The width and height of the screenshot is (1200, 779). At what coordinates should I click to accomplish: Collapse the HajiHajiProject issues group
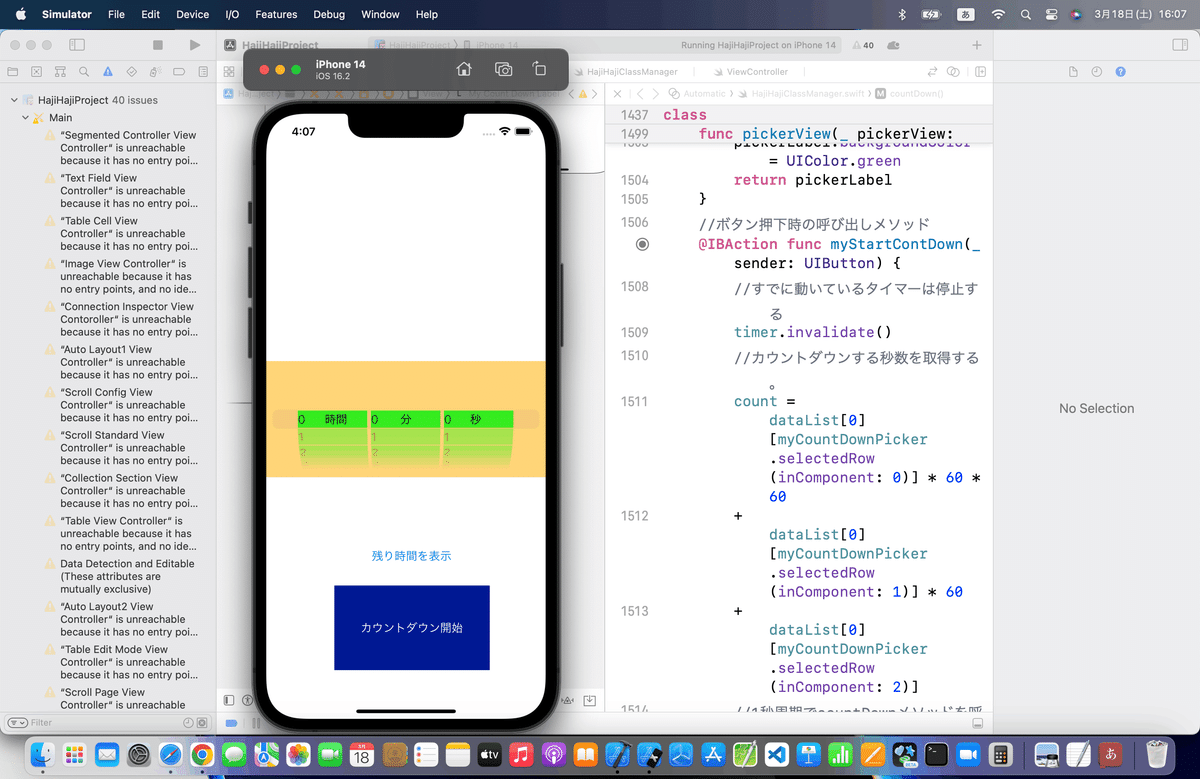click(14, 100)
